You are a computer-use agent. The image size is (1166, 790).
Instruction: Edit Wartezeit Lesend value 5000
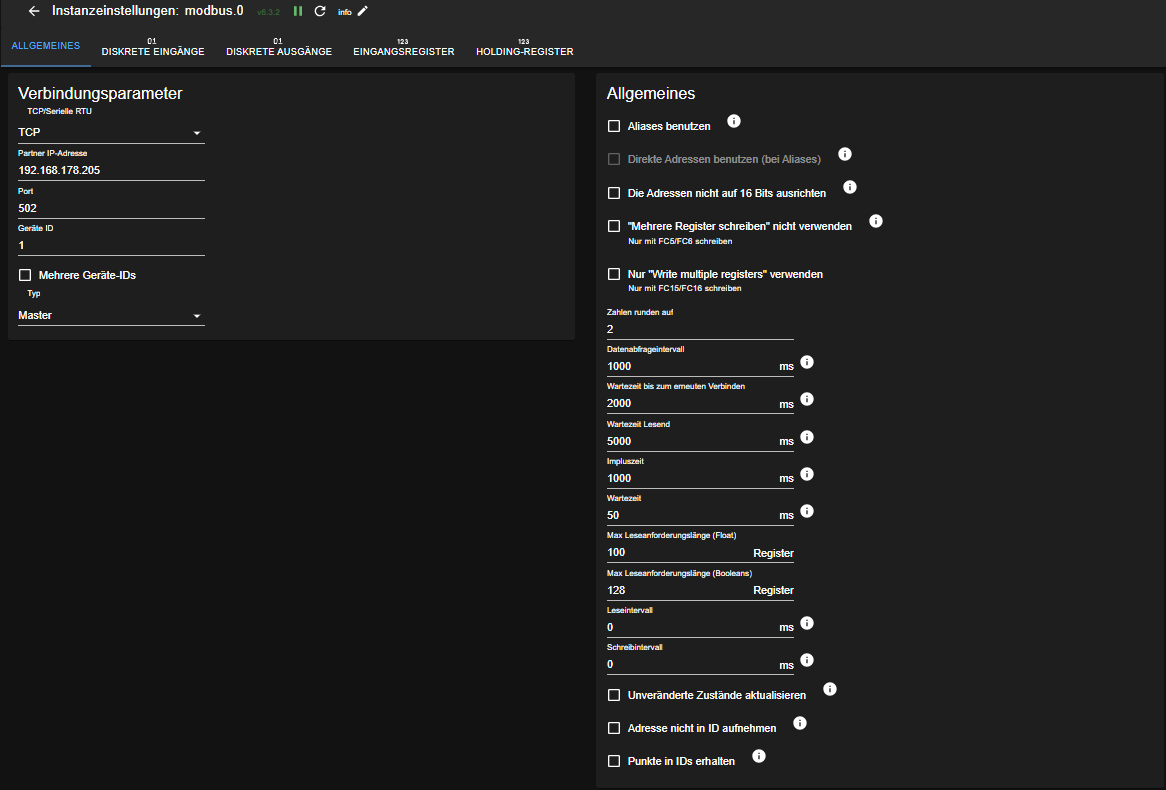pyautogui.click(x=692, y=441)
